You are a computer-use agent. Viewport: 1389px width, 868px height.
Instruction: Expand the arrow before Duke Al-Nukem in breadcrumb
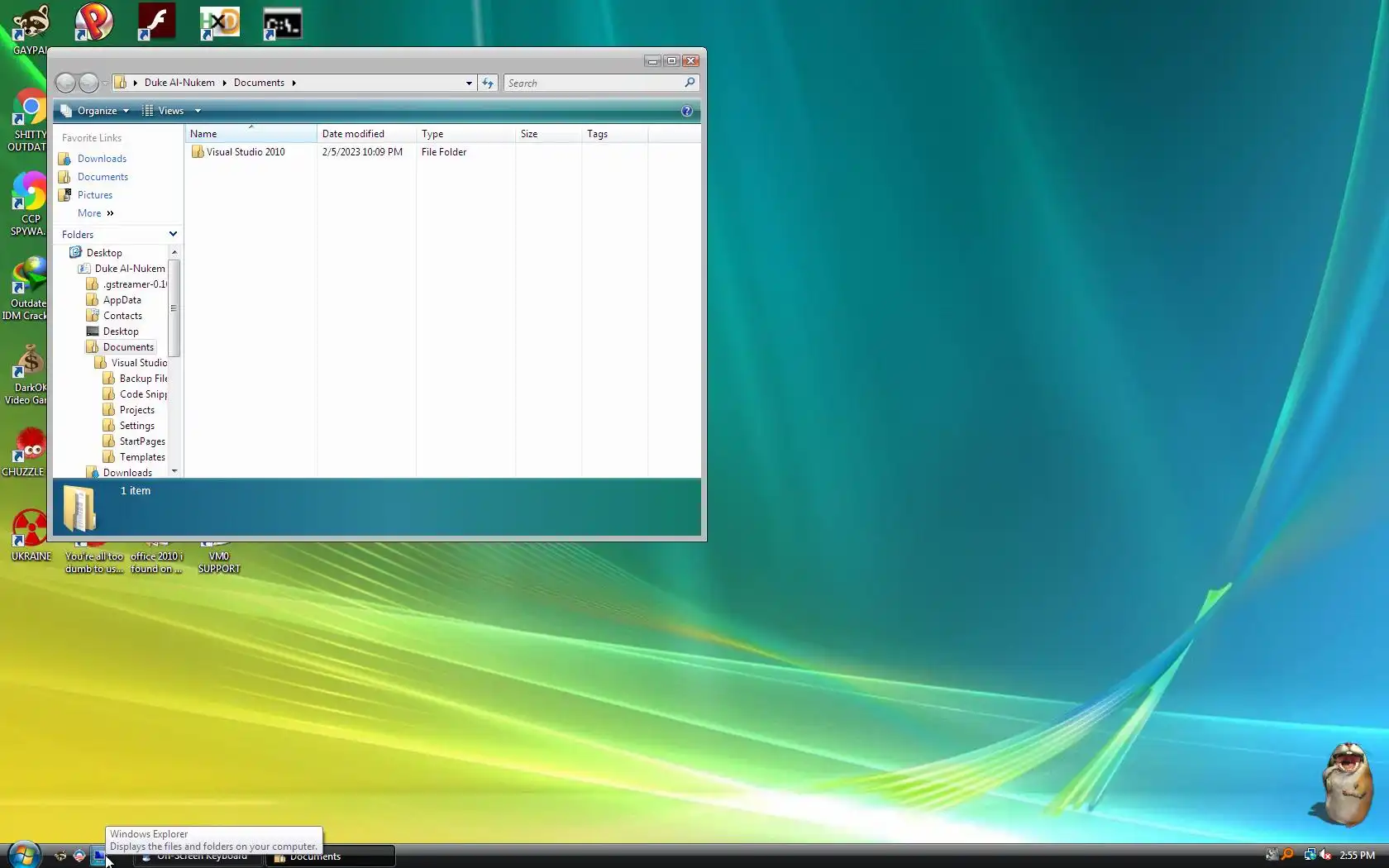pos(136,83)
